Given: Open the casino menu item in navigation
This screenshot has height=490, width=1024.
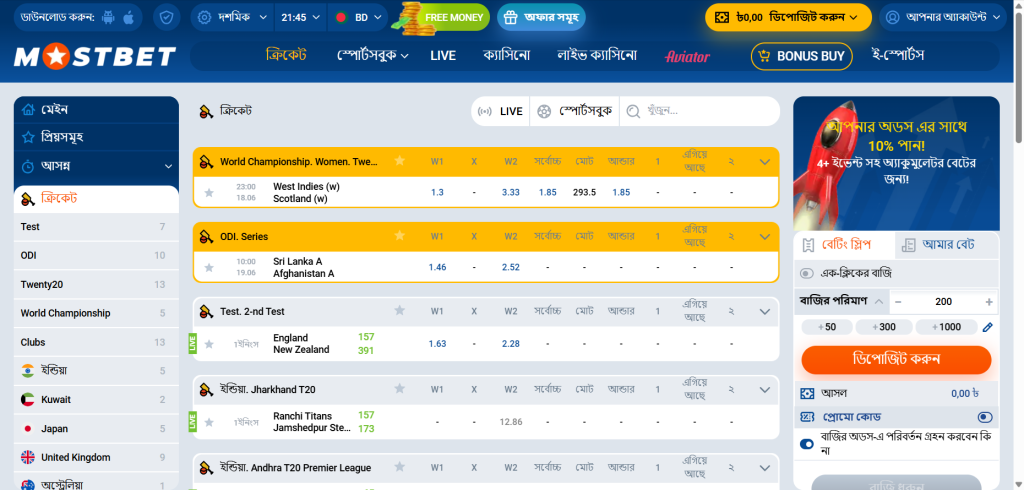Looking at the screenshot, I should pos(506,56).
